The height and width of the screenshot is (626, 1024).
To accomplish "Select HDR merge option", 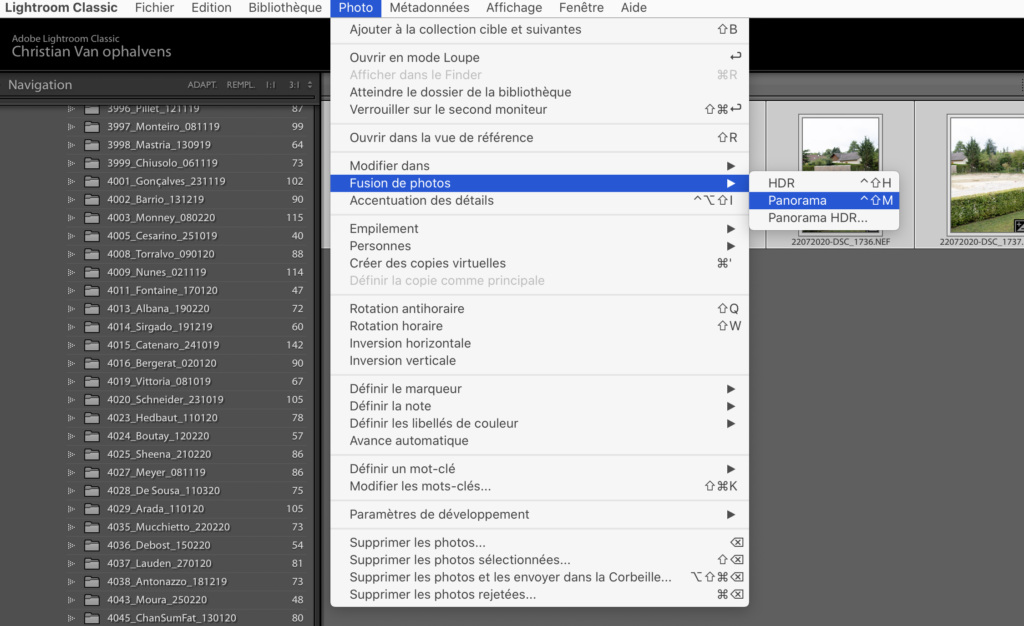I will tap(824, 183).
